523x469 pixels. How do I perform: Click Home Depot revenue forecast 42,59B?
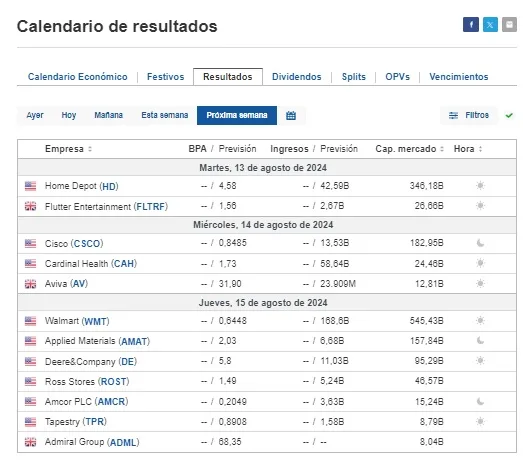[x=335, y=186]
